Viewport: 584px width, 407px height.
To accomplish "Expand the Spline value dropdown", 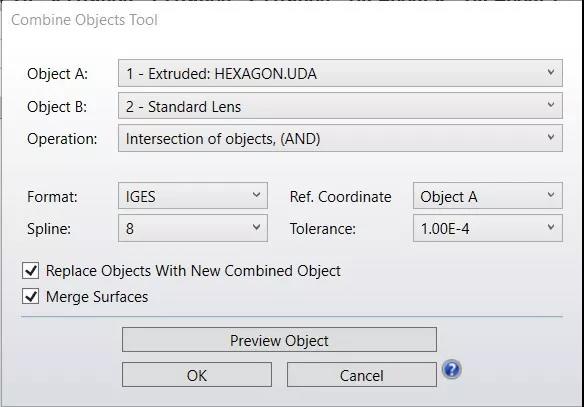I will 193,228.
